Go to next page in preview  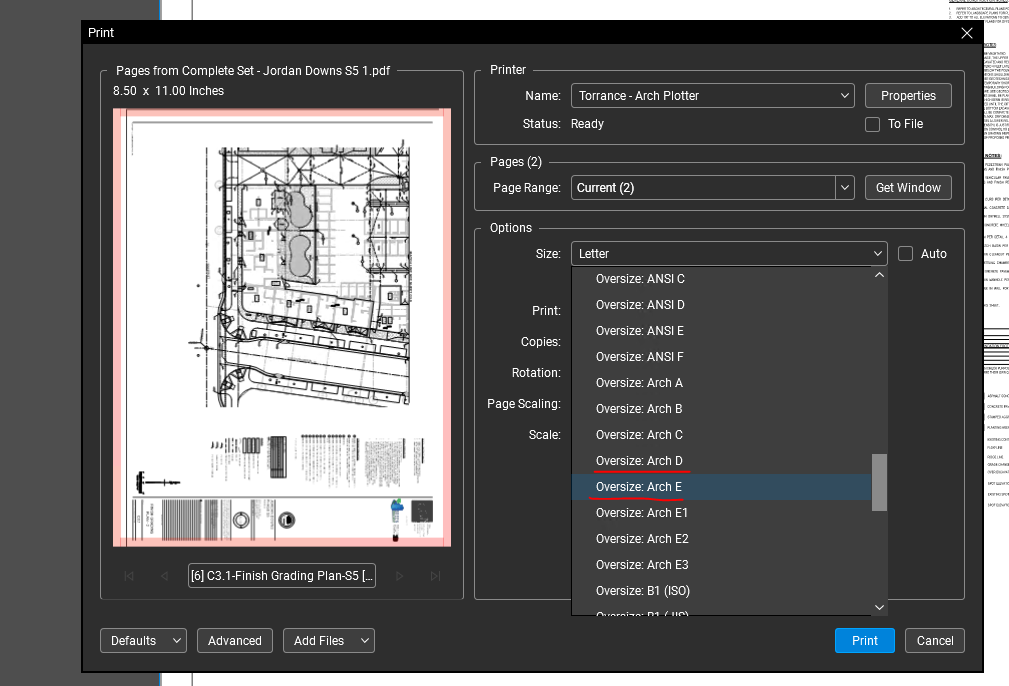(399, 576)
